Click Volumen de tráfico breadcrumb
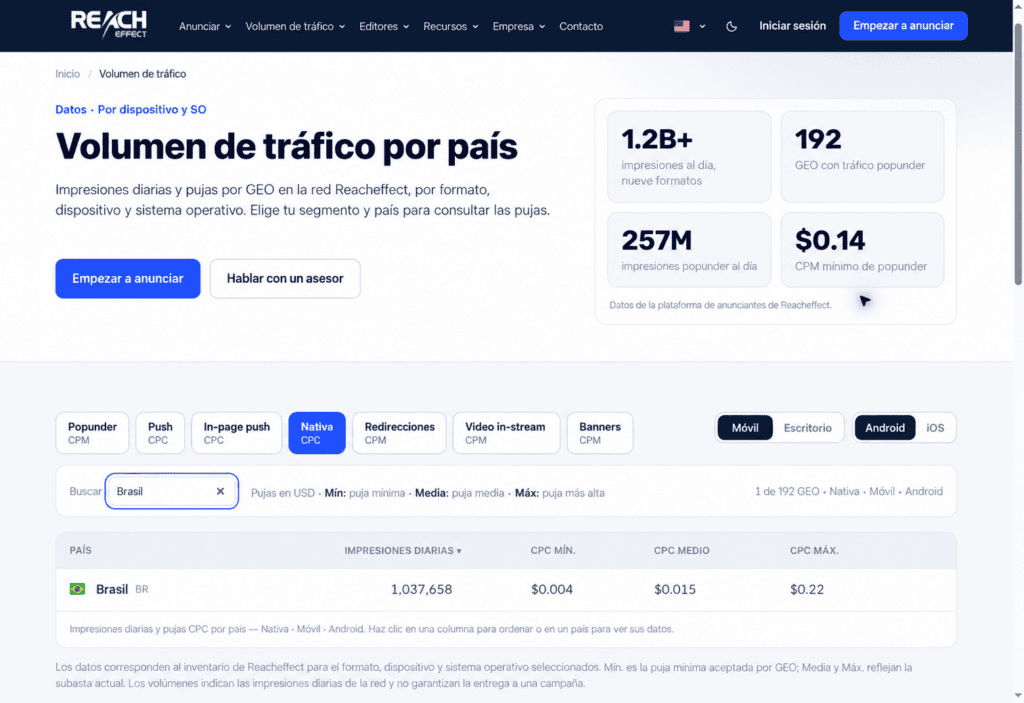Screen dimensions: 1024x703 [x=142, y=74]
